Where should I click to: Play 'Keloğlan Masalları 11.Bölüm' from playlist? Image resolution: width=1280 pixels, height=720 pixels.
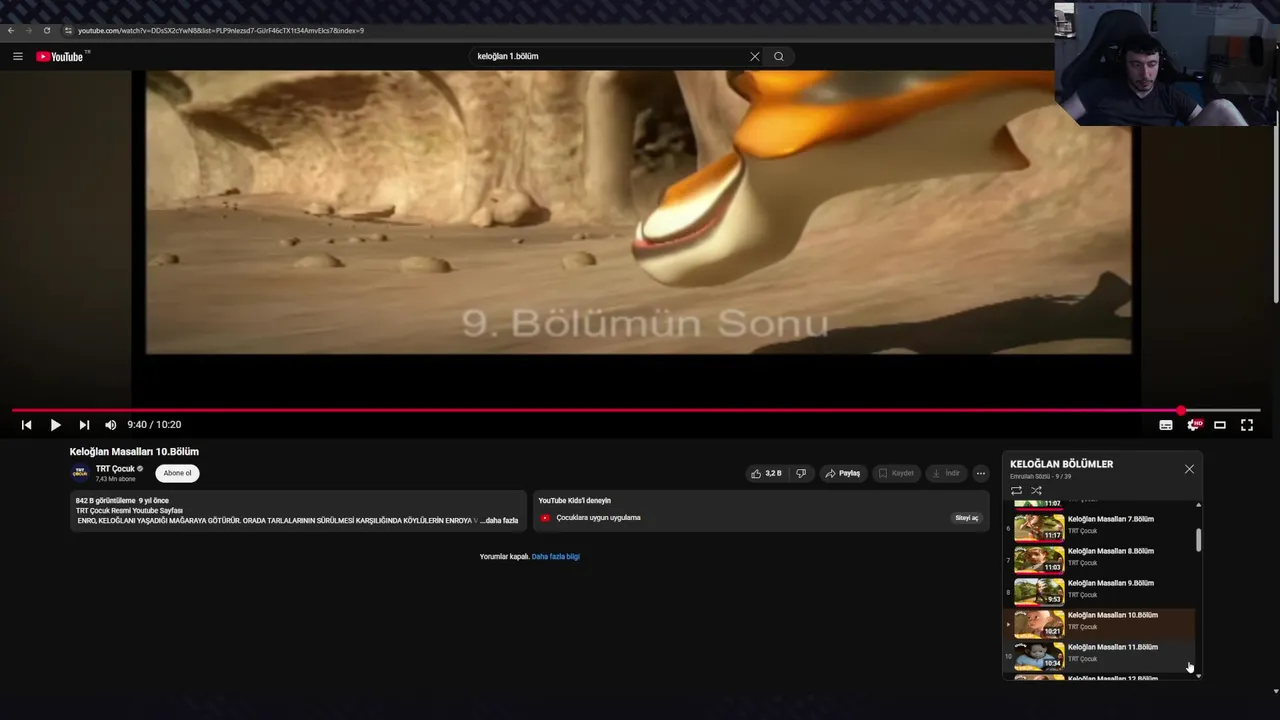(1113, 647)
